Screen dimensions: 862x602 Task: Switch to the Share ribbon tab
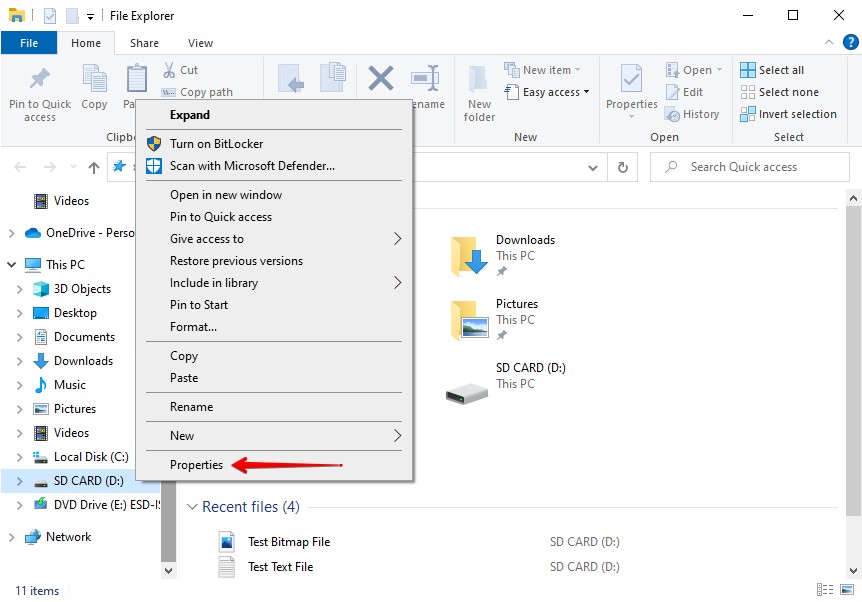pyautogui.click(x=144, y=43)
